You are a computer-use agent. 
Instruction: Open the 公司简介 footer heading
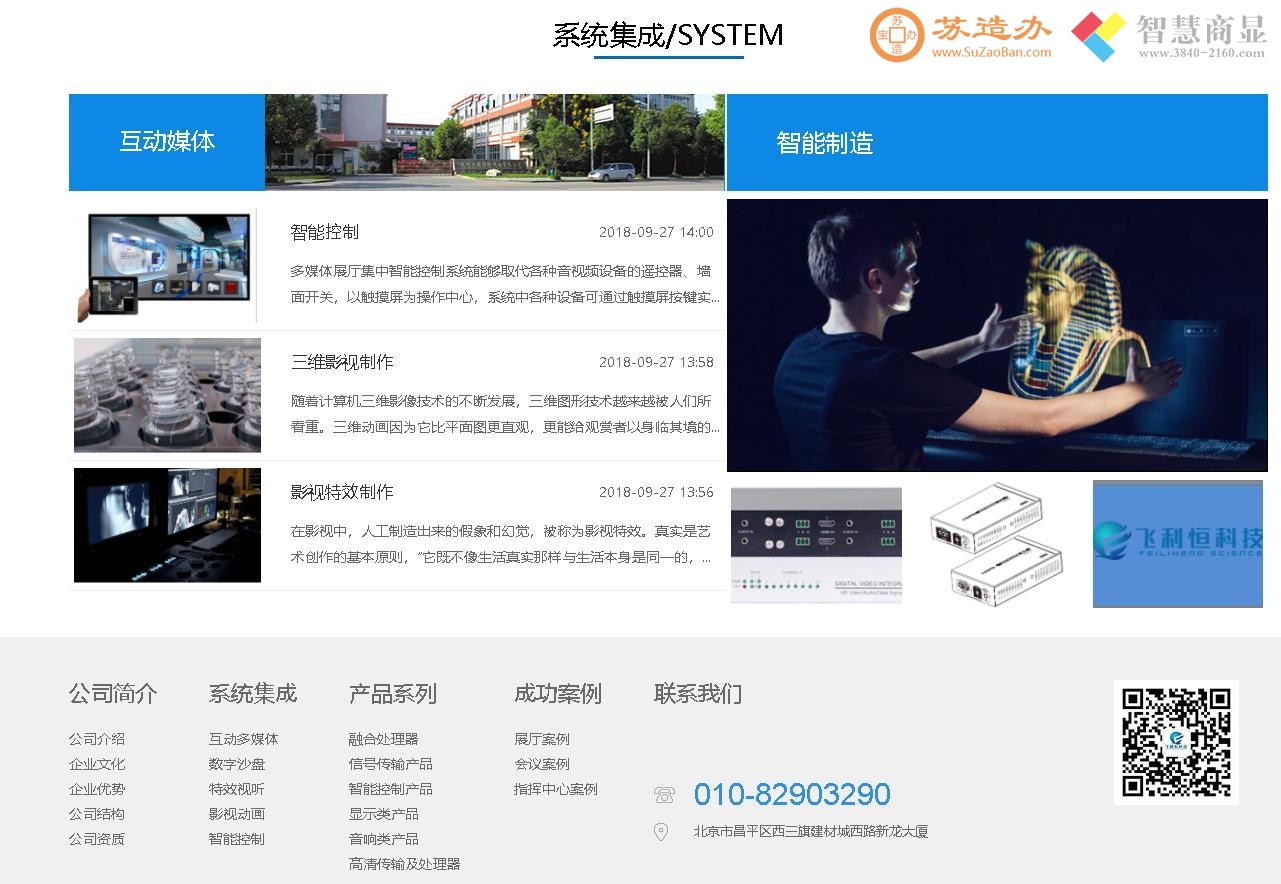pos(113,694)
